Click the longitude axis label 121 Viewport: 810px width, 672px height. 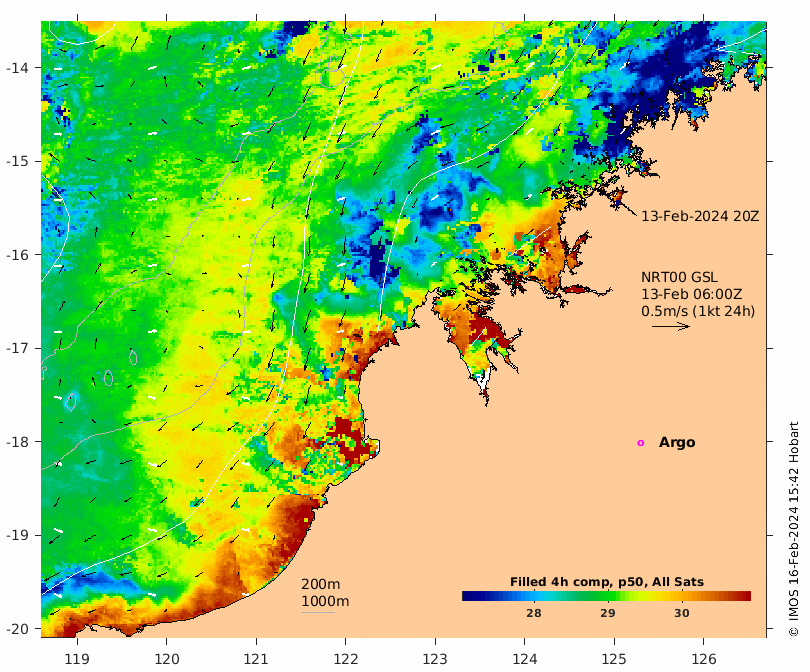coord(256,659)
